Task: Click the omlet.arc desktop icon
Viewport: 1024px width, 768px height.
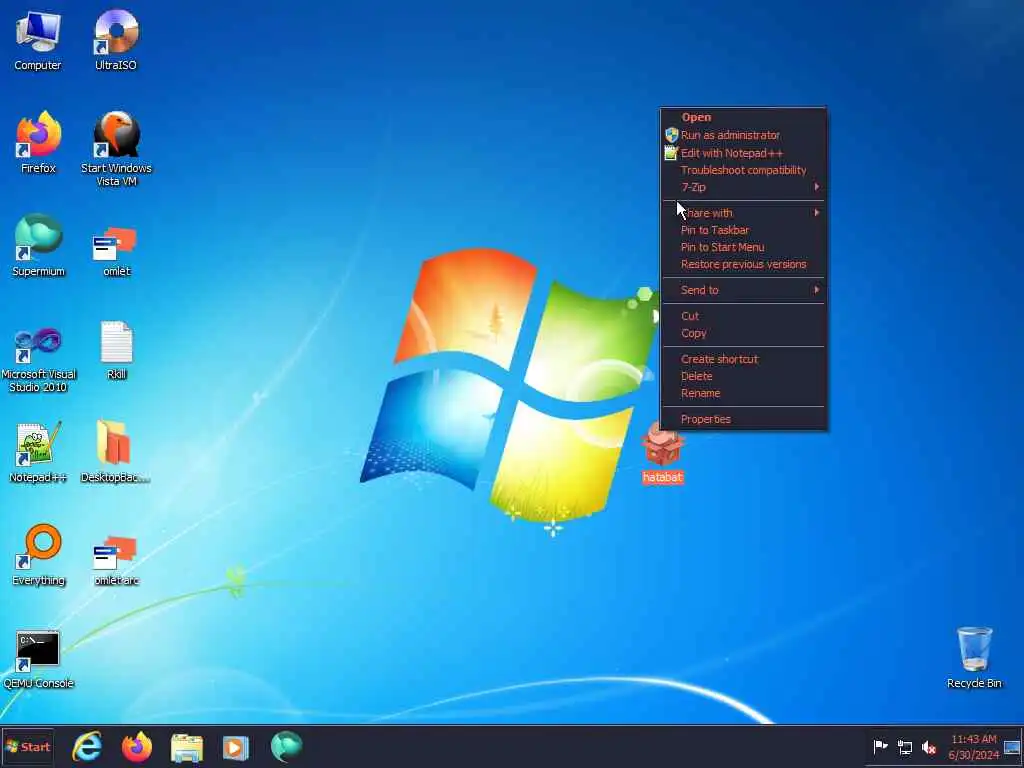Action: click(x=116, y=562)
